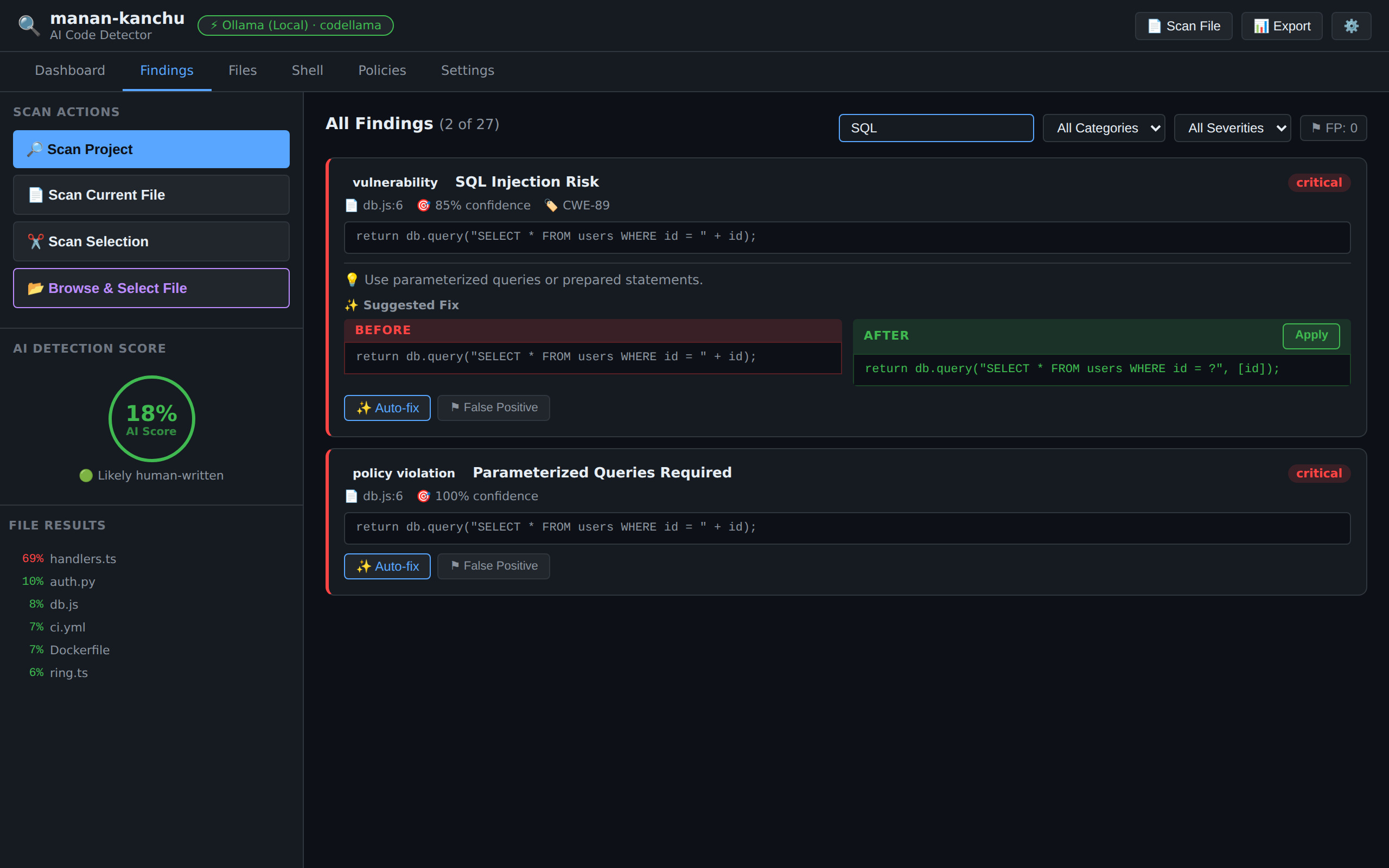This screenshot has width=1389, height=868.
Task: Click the green Likely human-written indicator dot
Action: [86, 475]
